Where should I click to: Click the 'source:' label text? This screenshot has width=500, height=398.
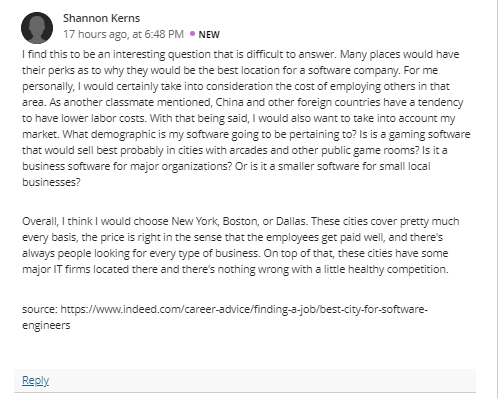[x=40, y=309]
